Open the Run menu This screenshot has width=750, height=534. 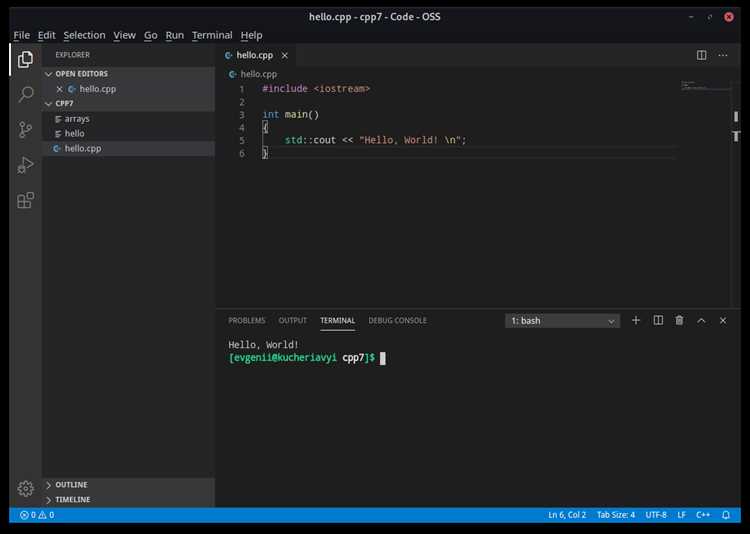175,35
